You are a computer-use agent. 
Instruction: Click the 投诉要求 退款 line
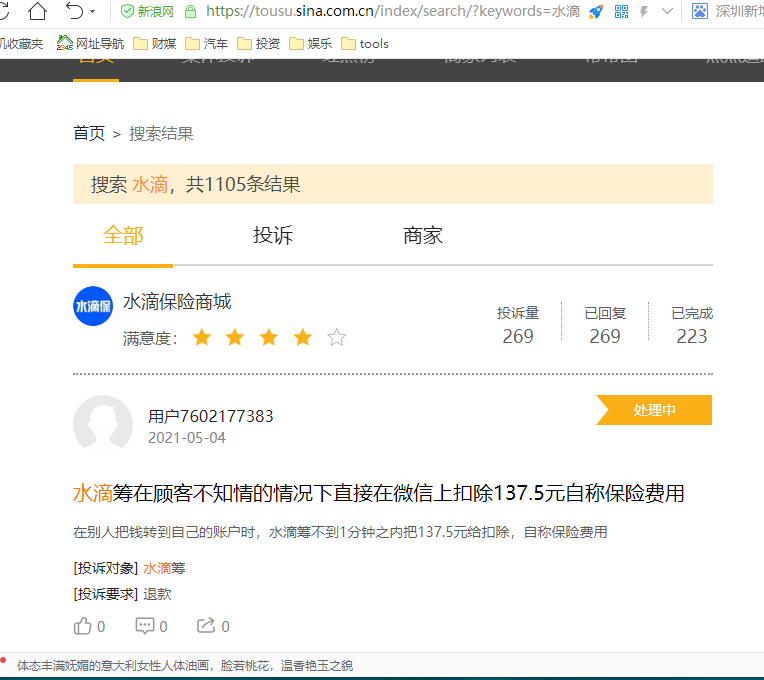tap(122, 594)
